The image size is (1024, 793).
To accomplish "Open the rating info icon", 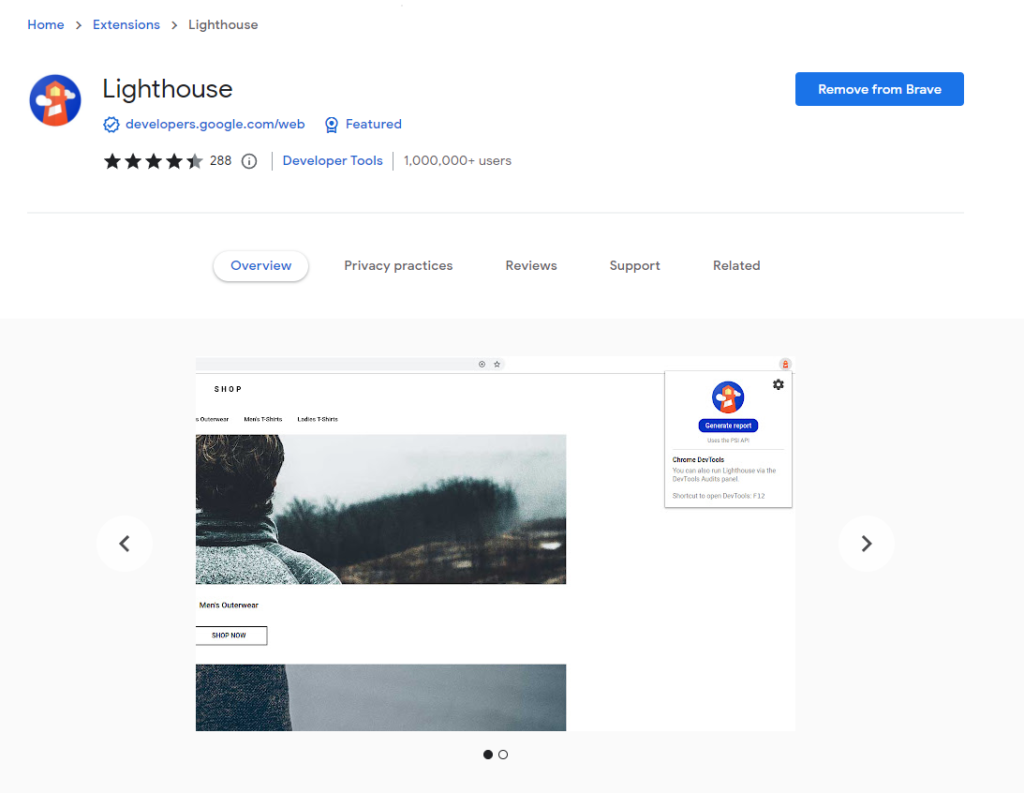I will 249,161.
